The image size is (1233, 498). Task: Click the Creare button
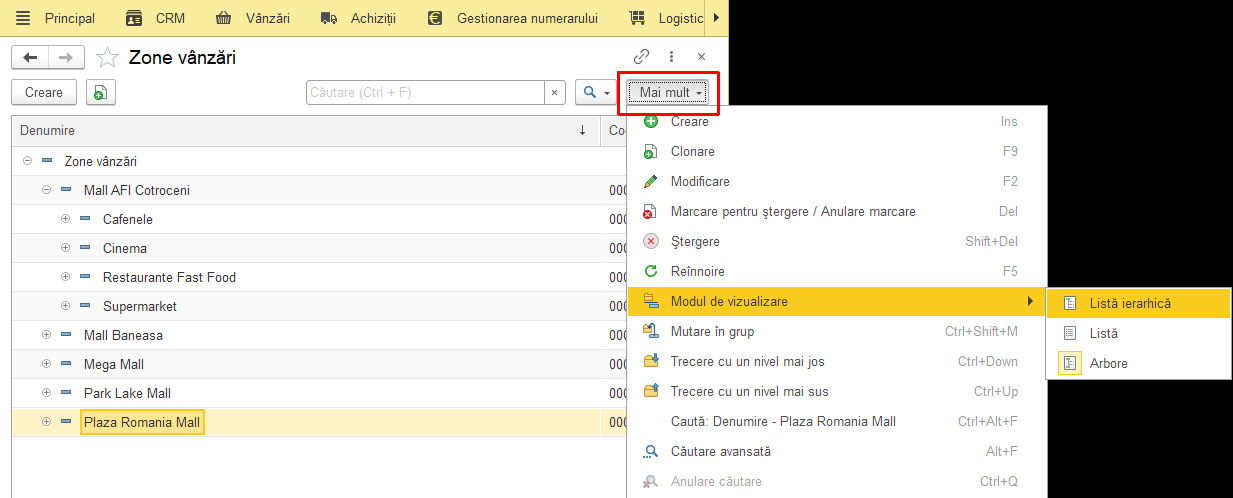44,92
